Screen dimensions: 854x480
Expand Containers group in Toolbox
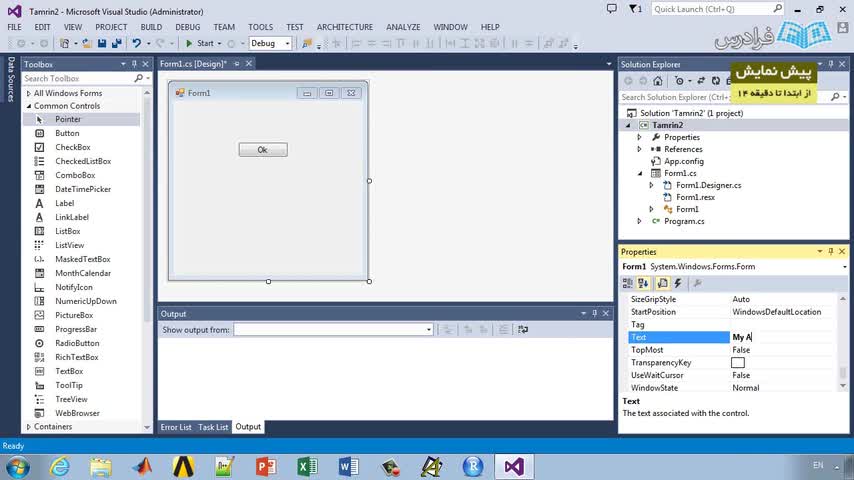coord(28,427)
